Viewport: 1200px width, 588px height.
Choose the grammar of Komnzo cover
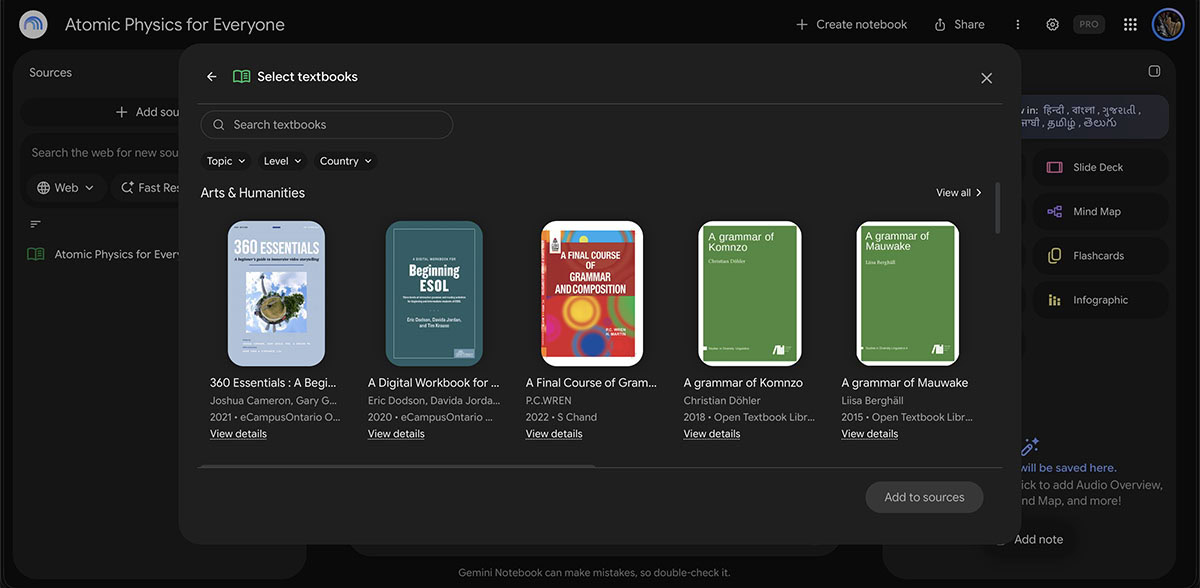point(750,293)
